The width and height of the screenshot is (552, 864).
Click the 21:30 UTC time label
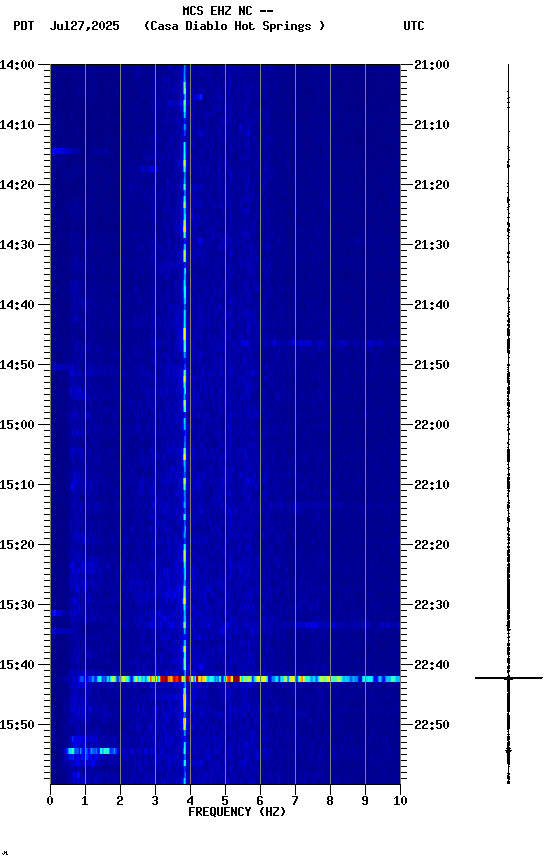[x=432, y=245]
